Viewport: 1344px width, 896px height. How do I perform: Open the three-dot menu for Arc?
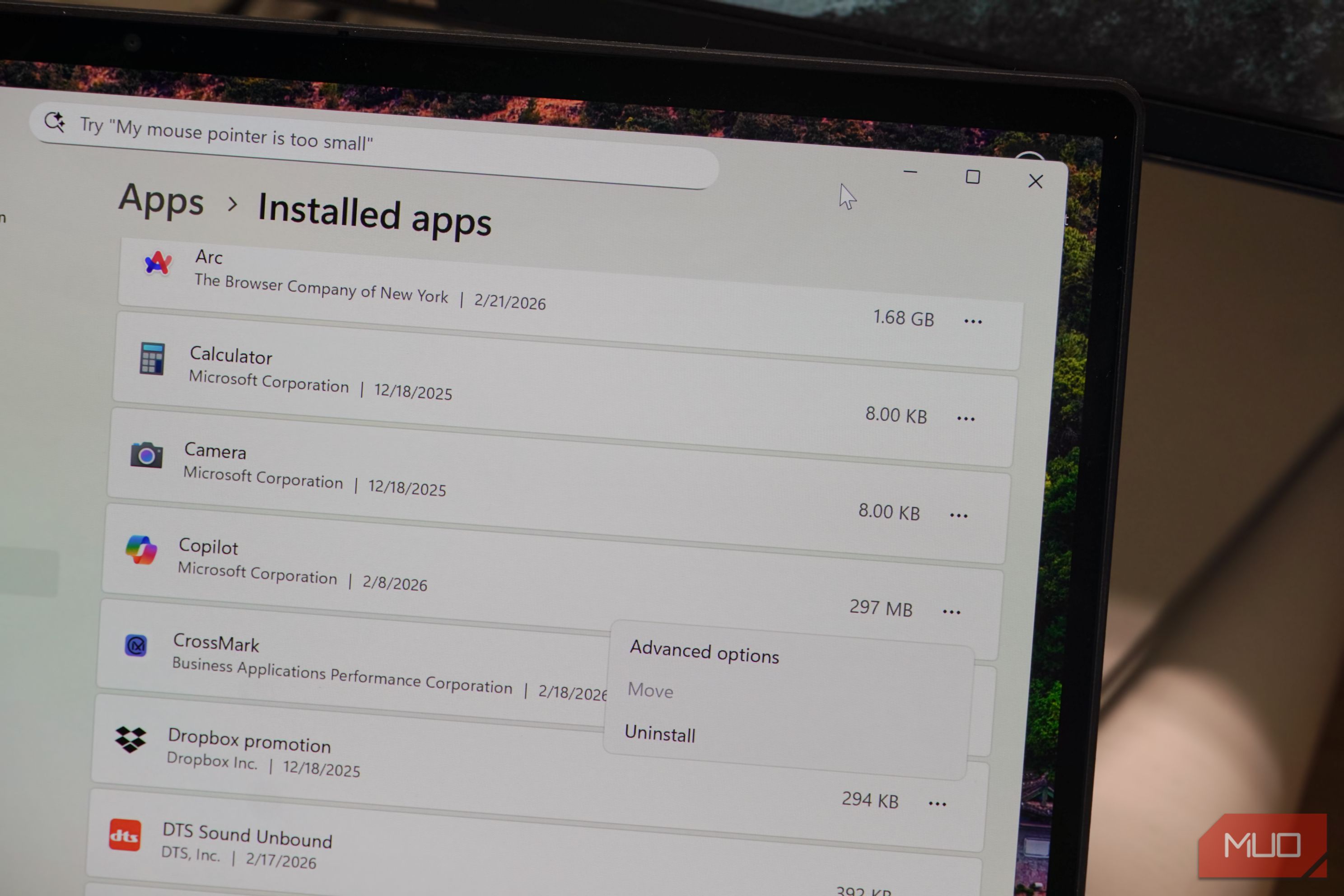[x=973, y=322]
